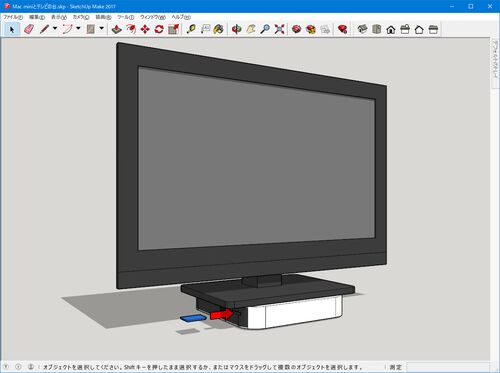This screenshot has height=373, width=500.
Task: Open the 3D Warehouse icon
Action: click(x=297, y=29)
